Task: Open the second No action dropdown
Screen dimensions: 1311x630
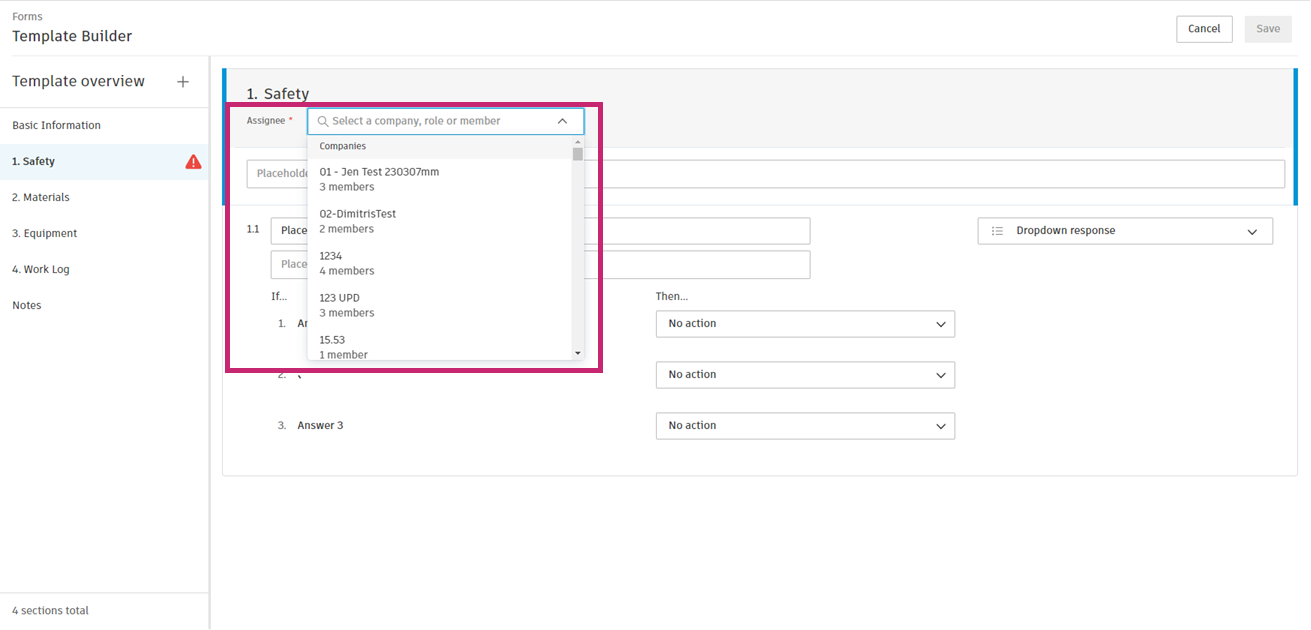Action: pyautogui.click(x=805, y=375)
